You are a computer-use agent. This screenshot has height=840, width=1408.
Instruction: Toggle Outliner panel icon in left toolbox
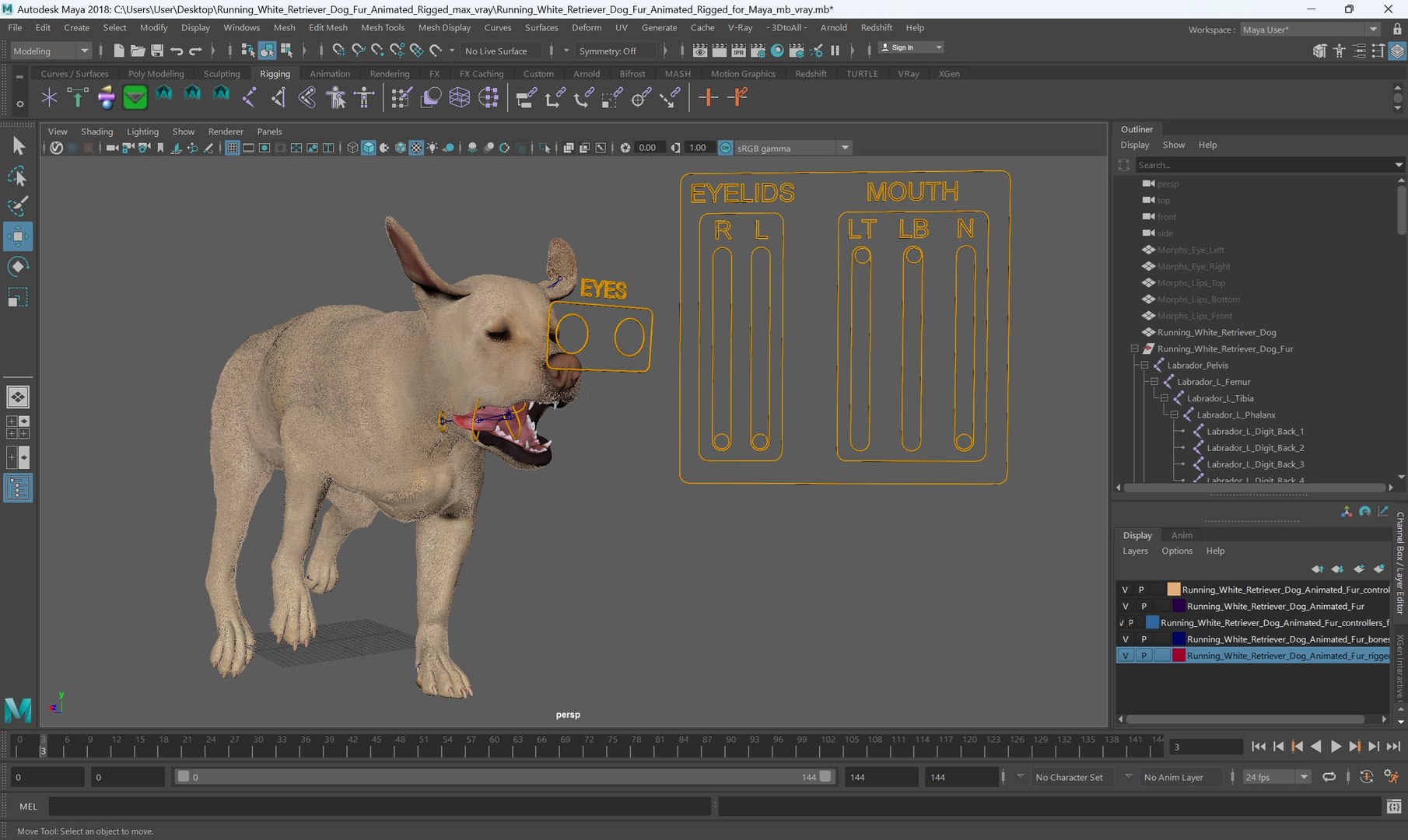click(17, 488)
